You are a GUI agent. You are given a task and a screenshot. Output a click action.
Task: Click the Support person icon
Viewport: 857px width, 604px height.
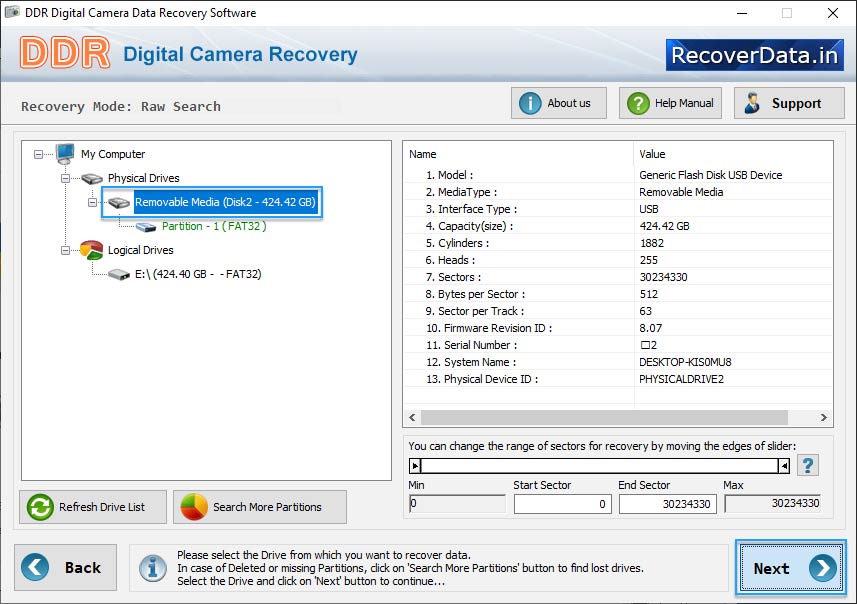(x=752, y=103)
